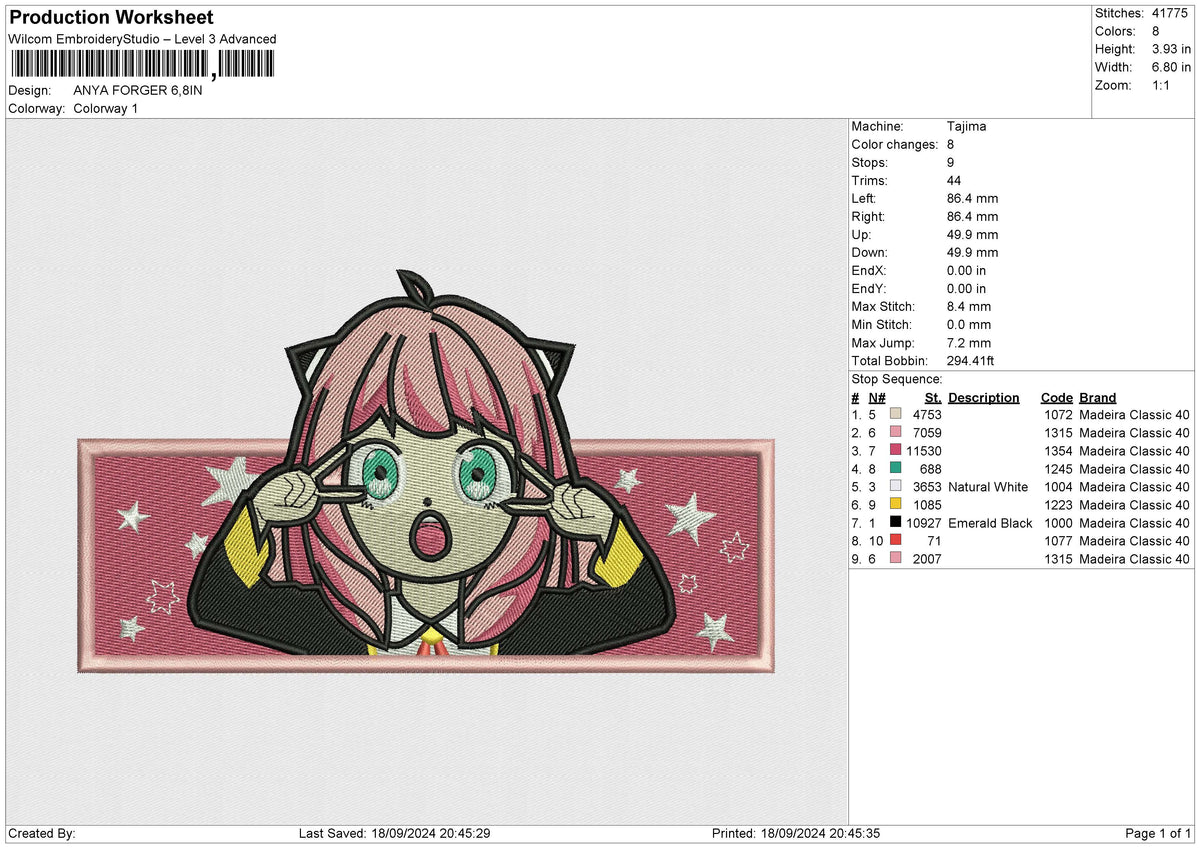Click the Emerald Black color swatch
The height and width of the screenshot is (848, 1200).
point(895,523)
